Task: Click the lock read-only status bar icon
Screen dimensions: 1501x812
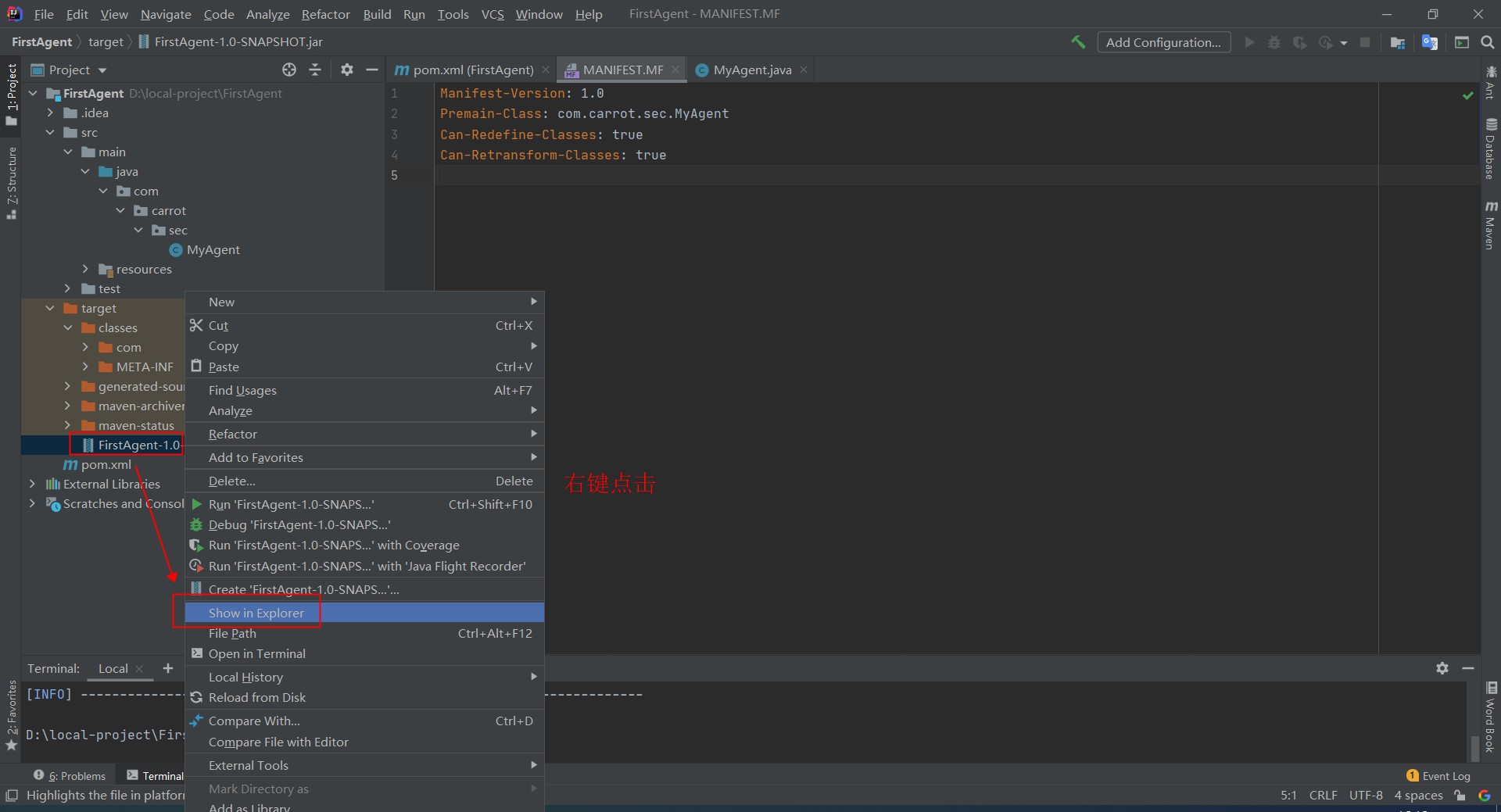Action: click(1460, 796)
